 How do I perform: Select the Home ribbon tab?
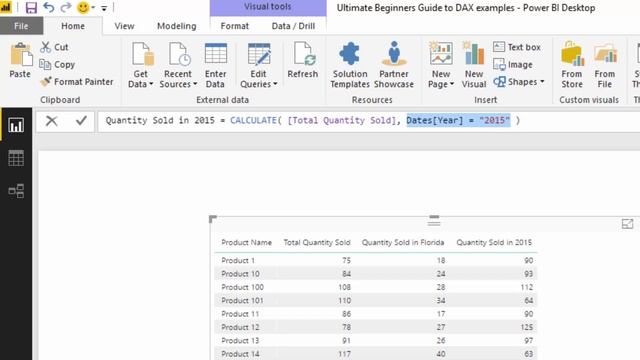coord(73,26)
